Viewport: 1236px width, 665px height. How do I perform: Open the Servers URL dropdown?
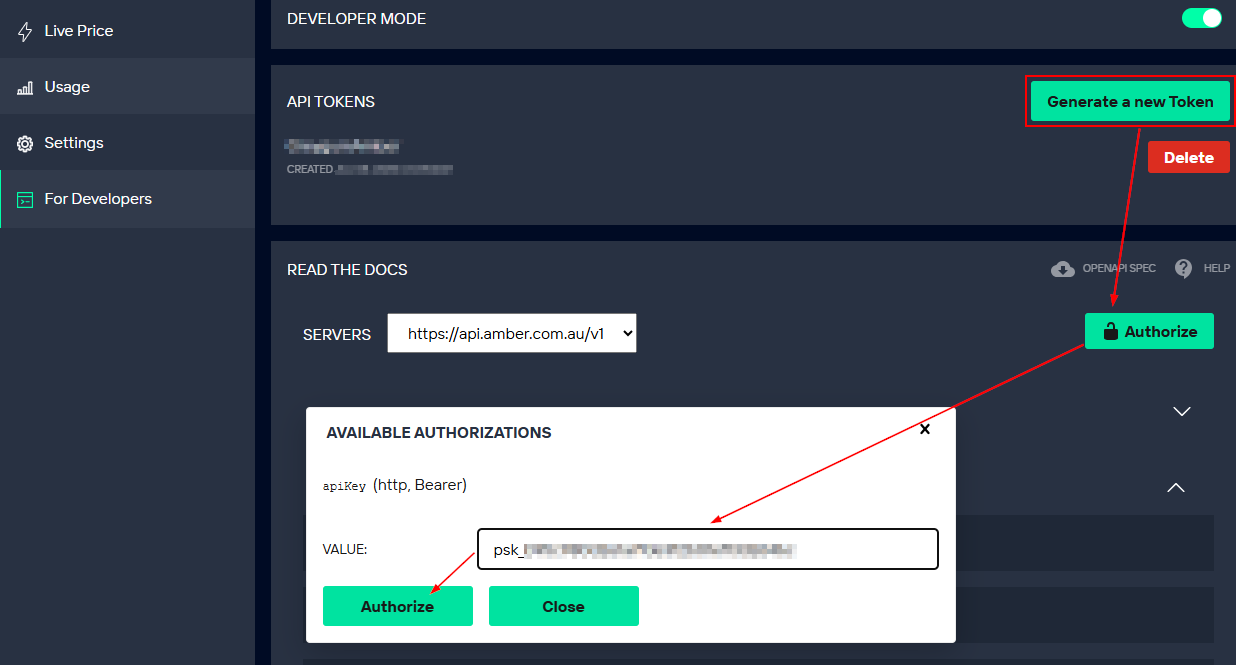click(512, 334)
